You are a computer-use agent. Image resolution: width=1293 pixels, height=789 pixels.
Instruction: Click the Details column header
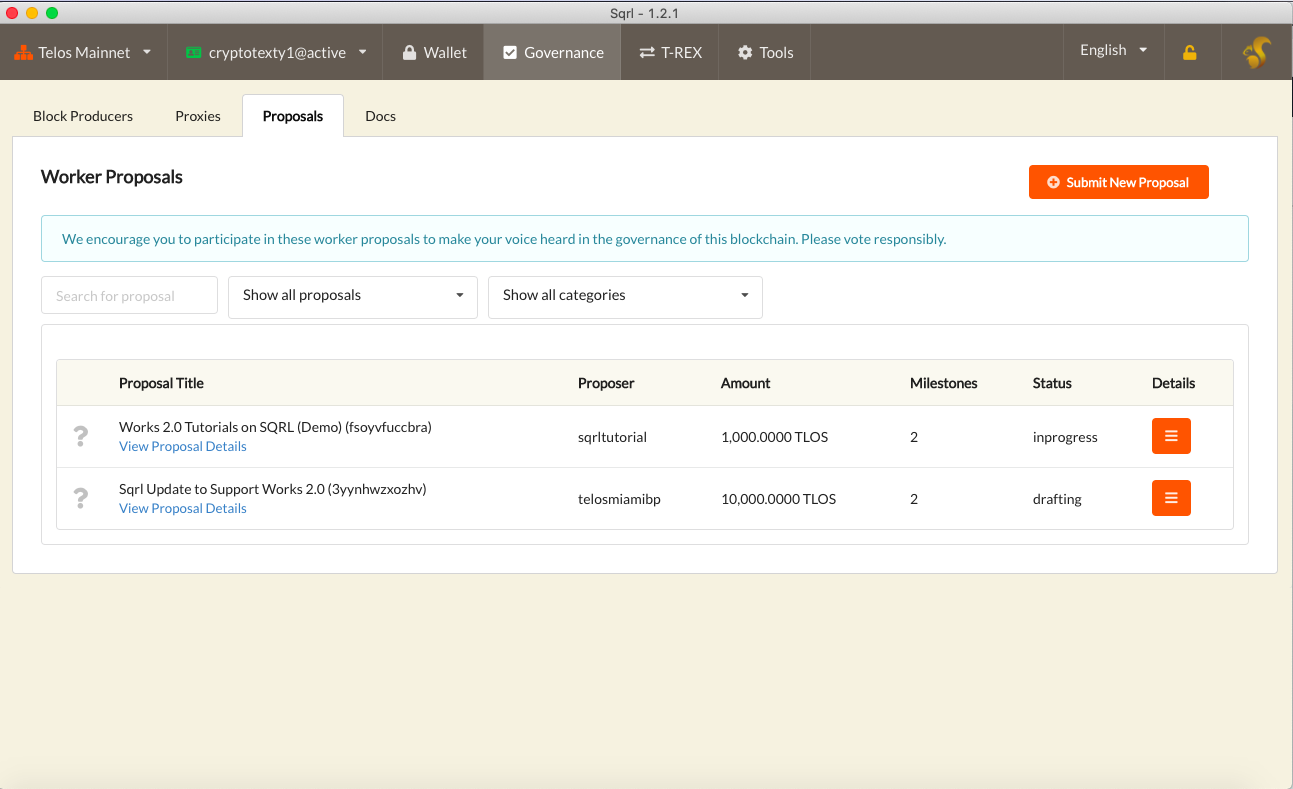[x=1174, y=383]
